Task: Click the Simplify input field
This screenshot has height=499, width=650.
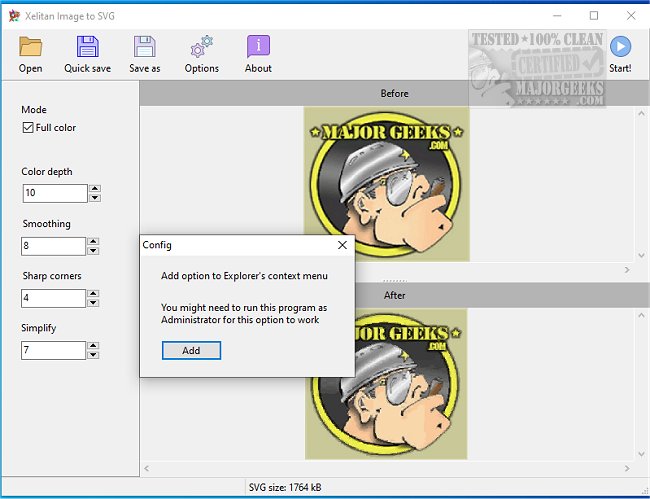Action: click(x=53, y=351)
